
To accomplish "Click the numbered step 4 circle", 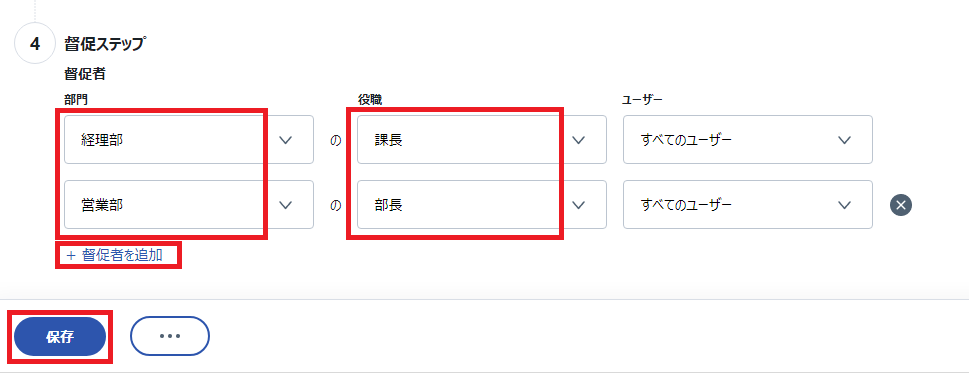I will tap(35, 43).
